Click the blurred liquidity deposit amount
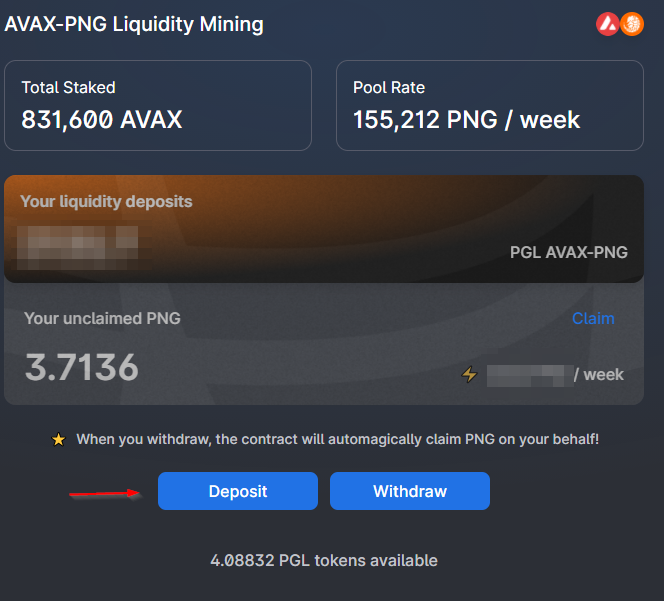This screenshot has height=601, width=664. pyautogui.click(x=78, y=243)
